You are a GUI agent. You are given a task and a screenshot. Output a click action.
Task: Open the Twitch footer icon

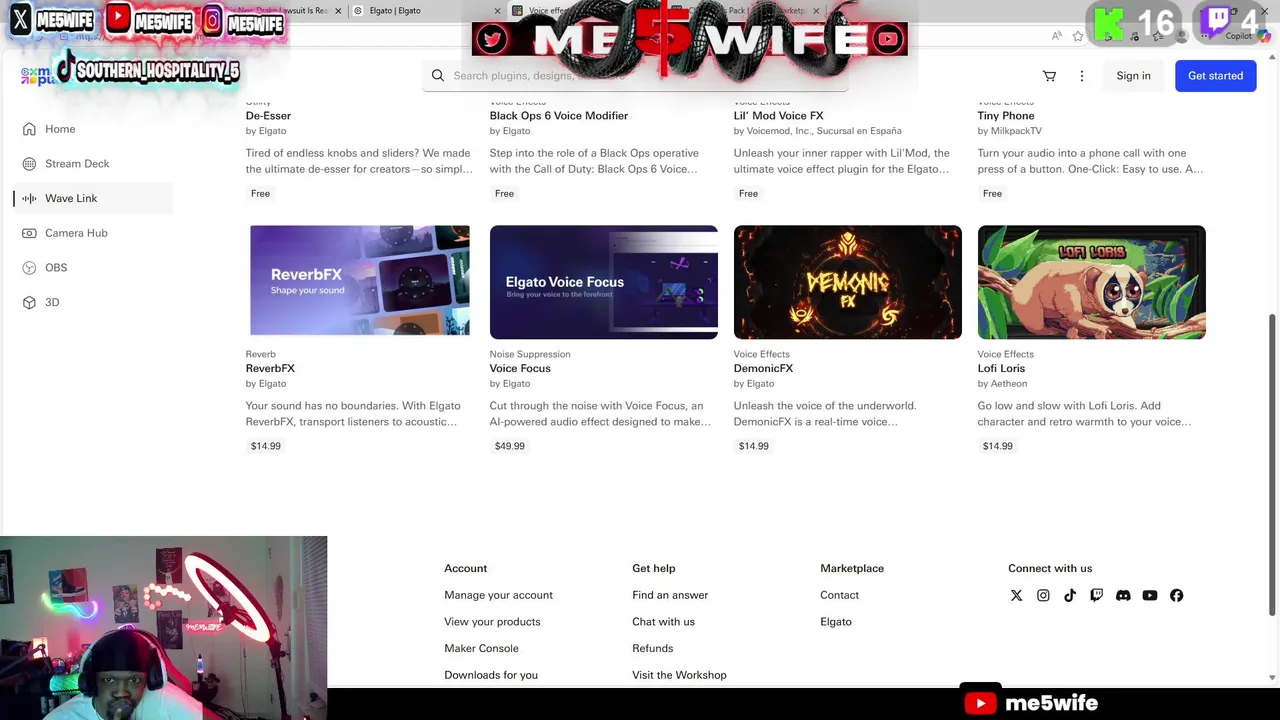click(x=1096, y=595)
